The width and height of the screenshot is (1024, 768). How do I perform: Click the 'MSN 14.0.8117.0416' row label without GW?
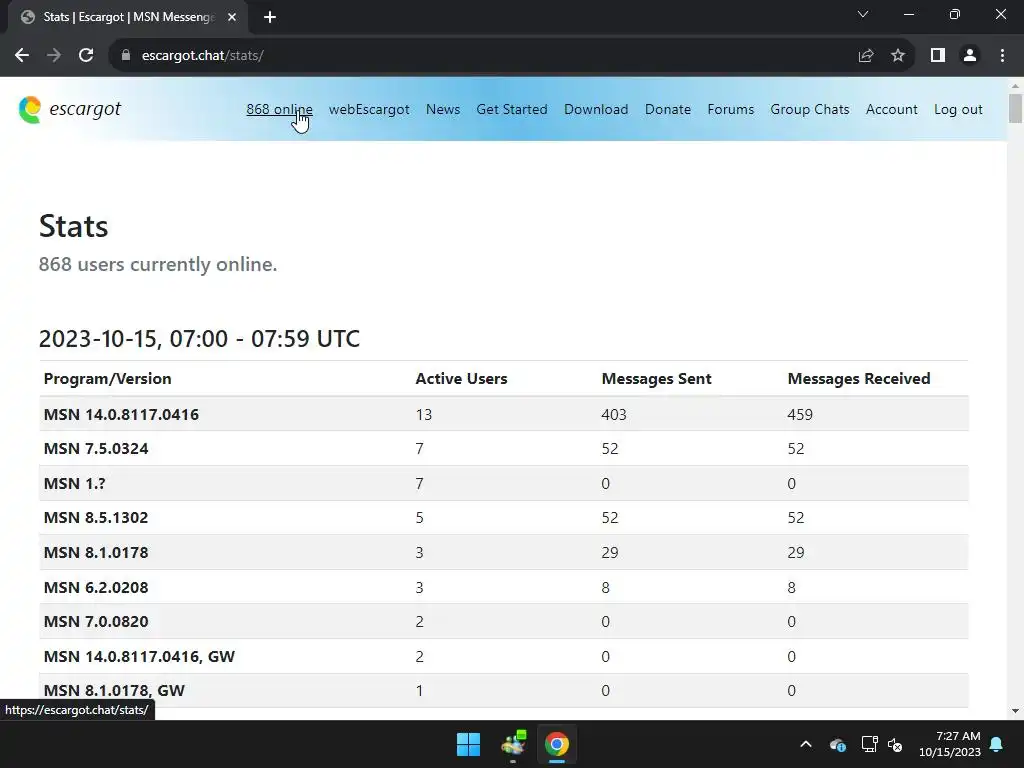[121, 414]
